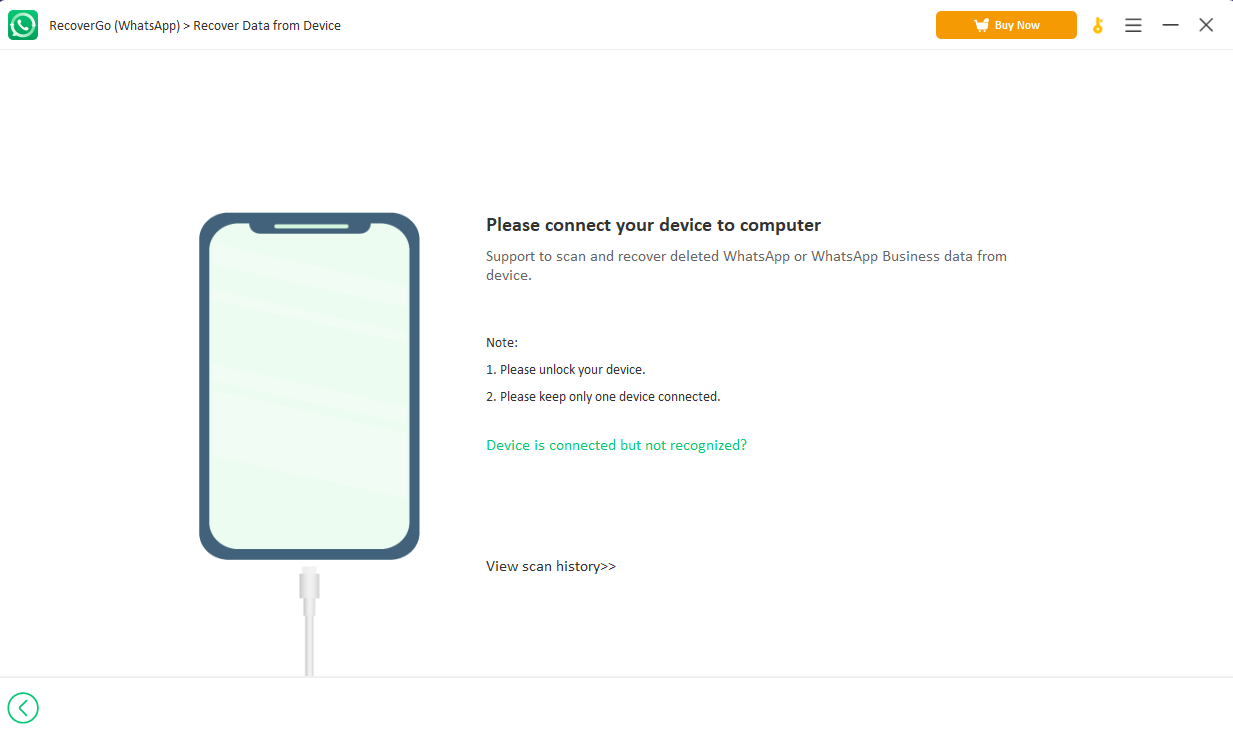Click the 'Please connect your device' heading
Screen dimensions: 1233x736
(653, 225)
